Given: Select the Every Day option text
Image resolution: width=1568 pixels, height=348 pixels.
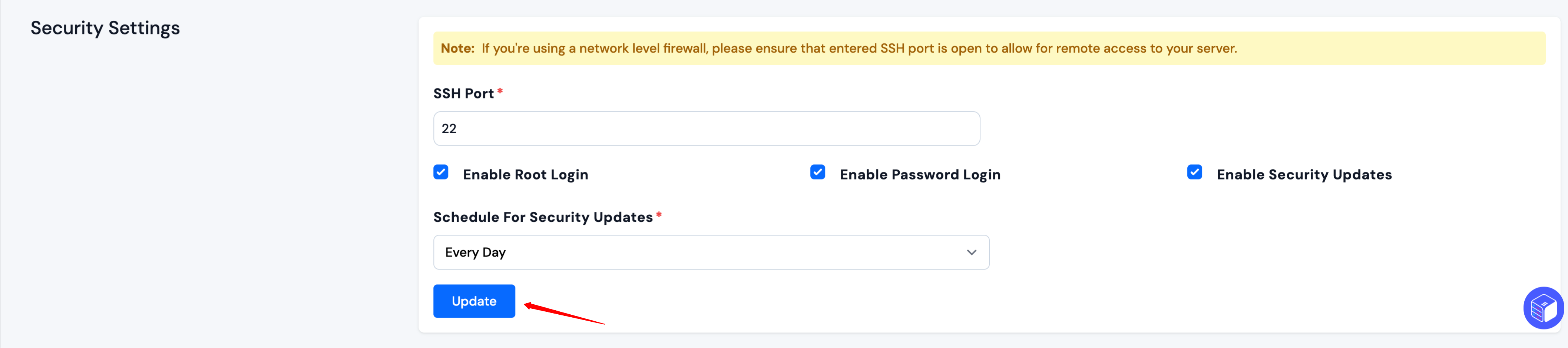Looking at the screenshot, I should coord(475,252).
